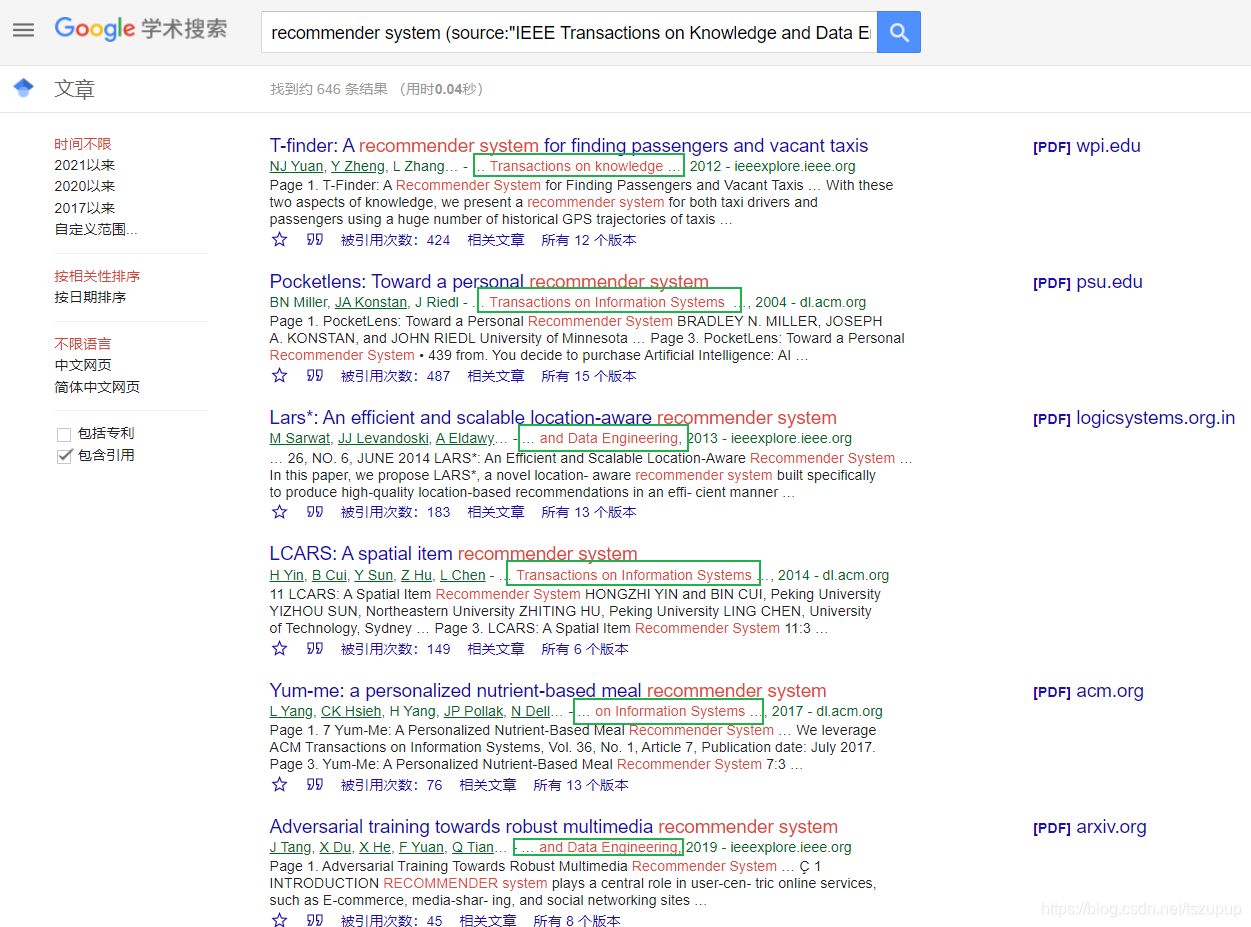Filter results to 2020以来
Image resolution: width=1251 pixels, height=927 pixels.
tap(85, 186)
